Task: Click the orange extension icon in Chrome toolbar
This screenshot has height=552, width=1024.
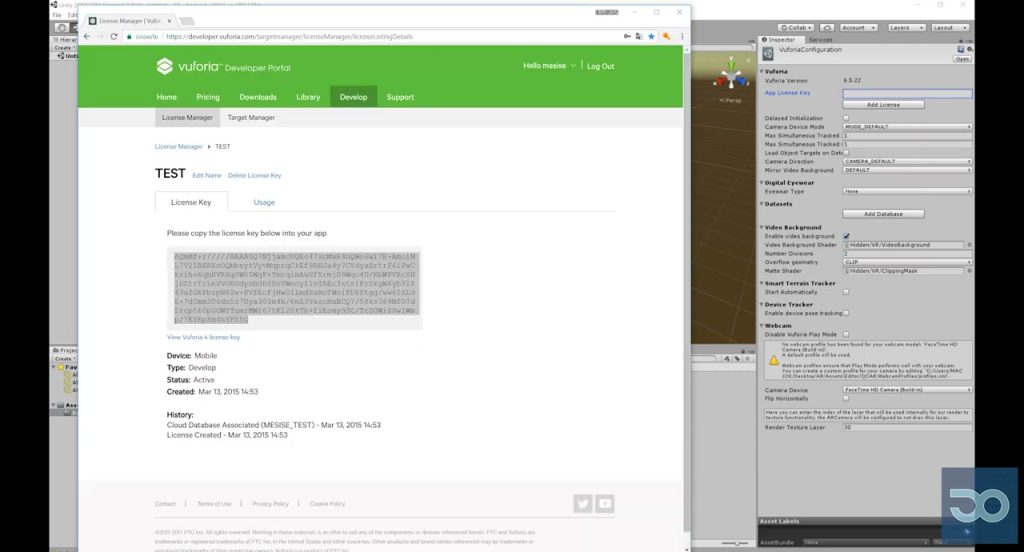Action: tap(666, 37)
